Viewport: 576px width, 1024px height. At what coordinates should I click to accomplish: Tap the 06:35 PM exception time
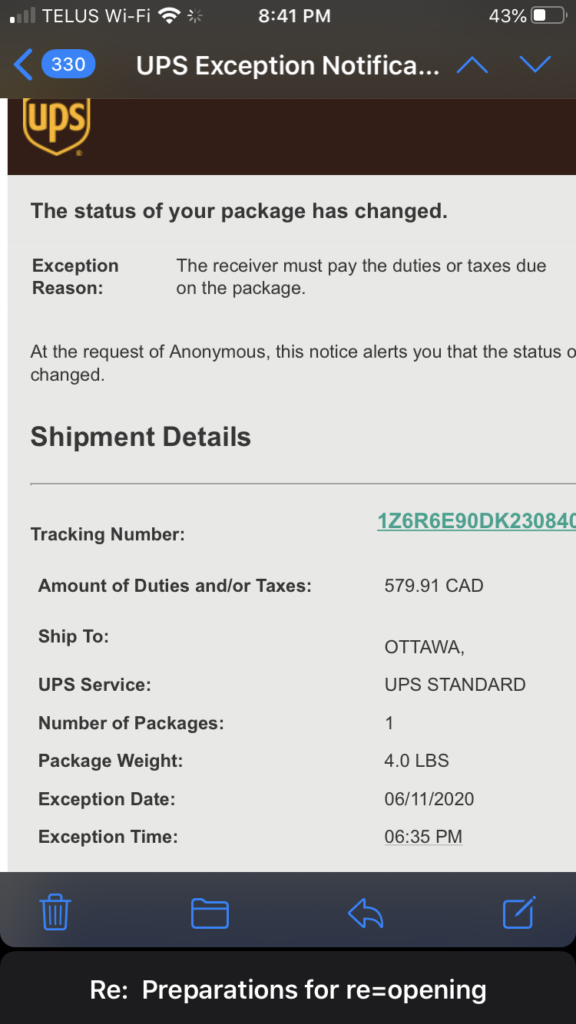click(423, 837)
